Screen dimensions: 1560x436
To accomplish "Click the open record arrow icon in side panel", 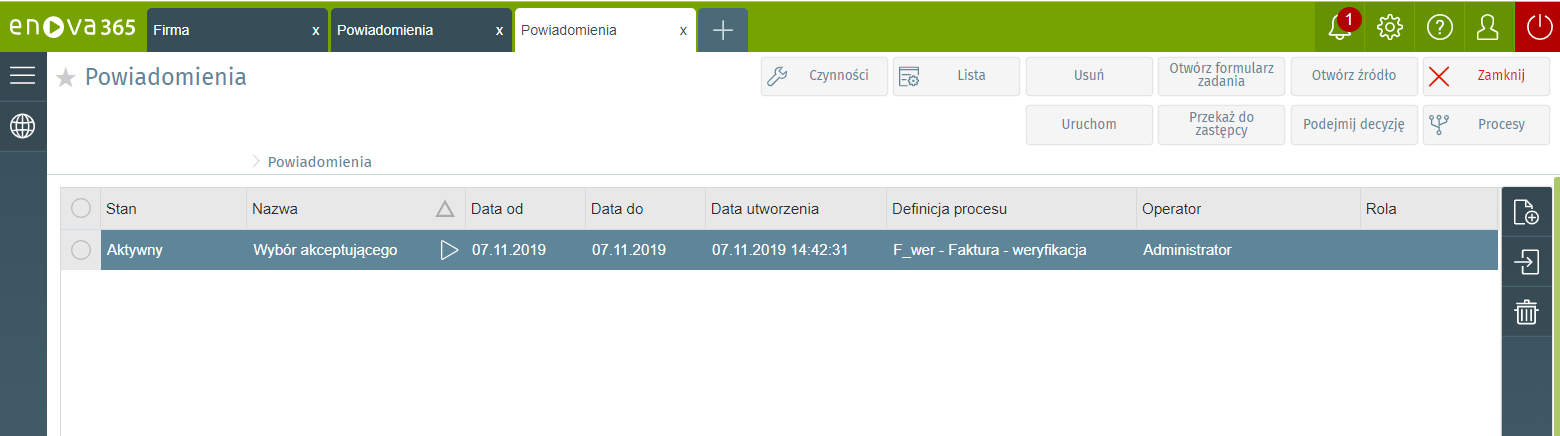I will click(x=1525, y=262).
